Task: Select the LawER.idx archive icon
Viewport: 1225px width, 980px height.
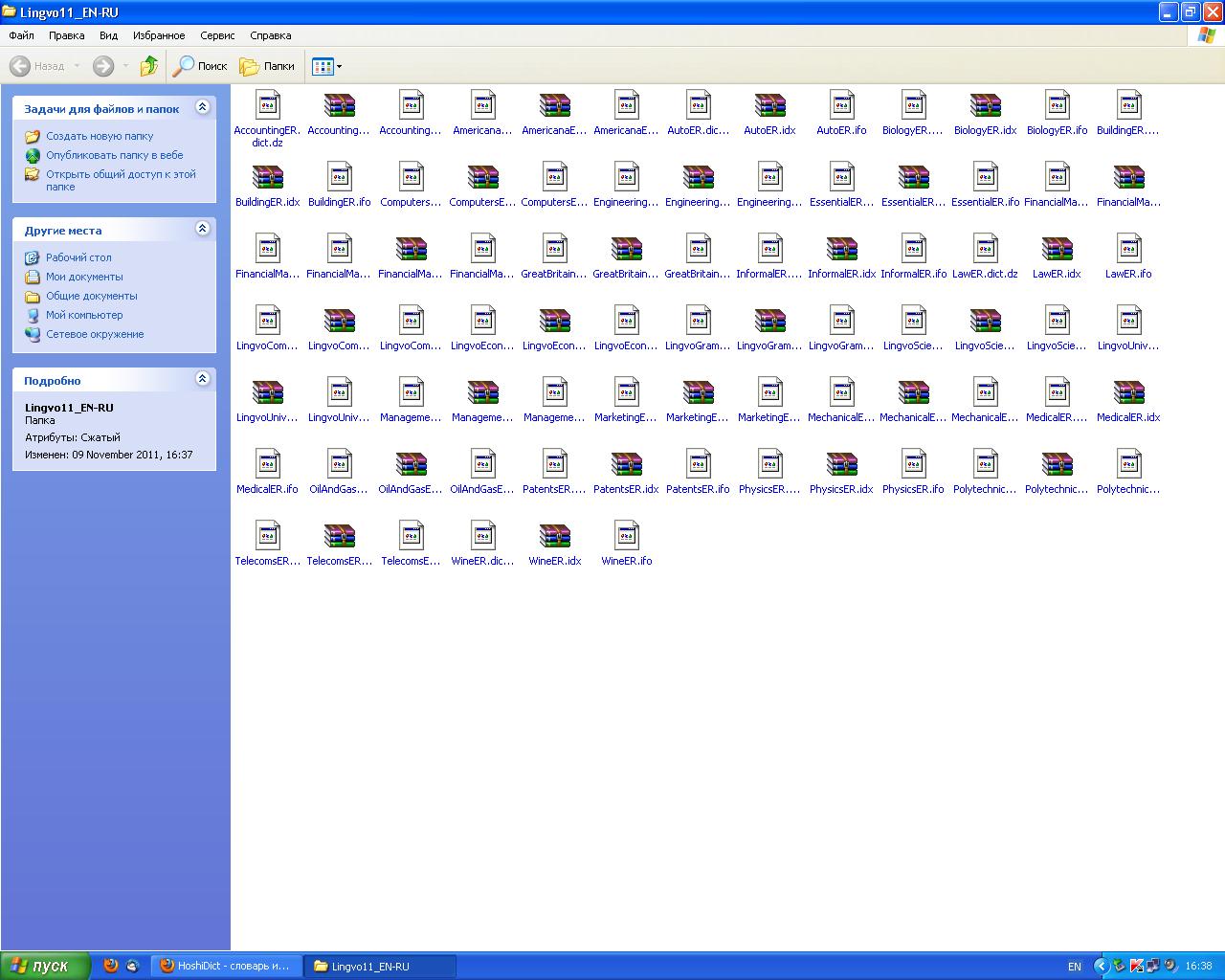Action: click(x=1057, y=249)
